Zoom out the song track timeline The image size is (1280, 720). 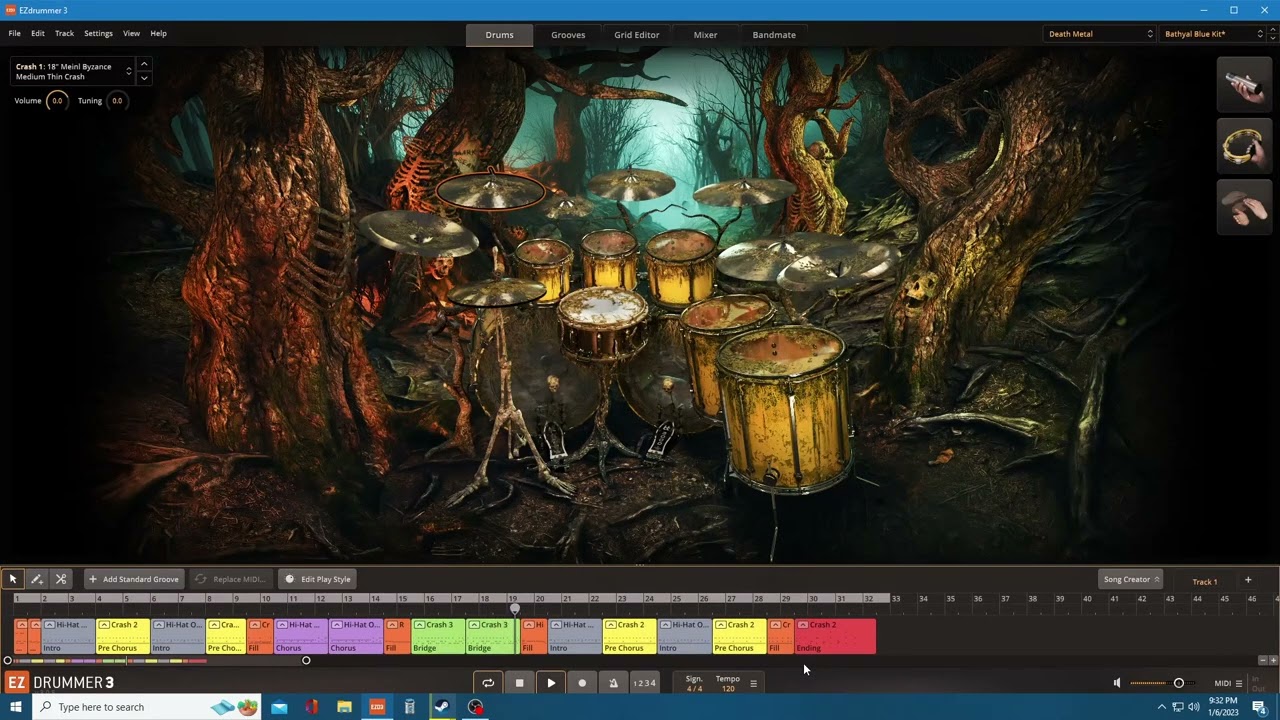1262,660
